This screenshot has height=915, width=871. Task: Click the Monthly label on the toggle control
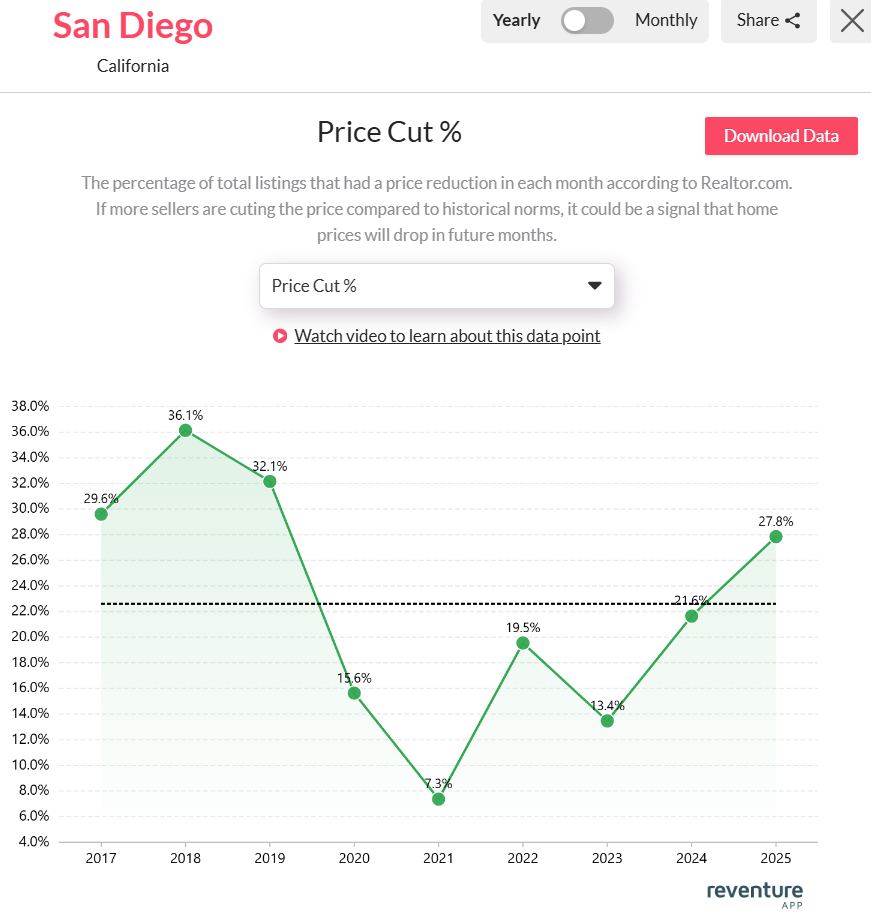pyautogui.click(x=666, y=20)
